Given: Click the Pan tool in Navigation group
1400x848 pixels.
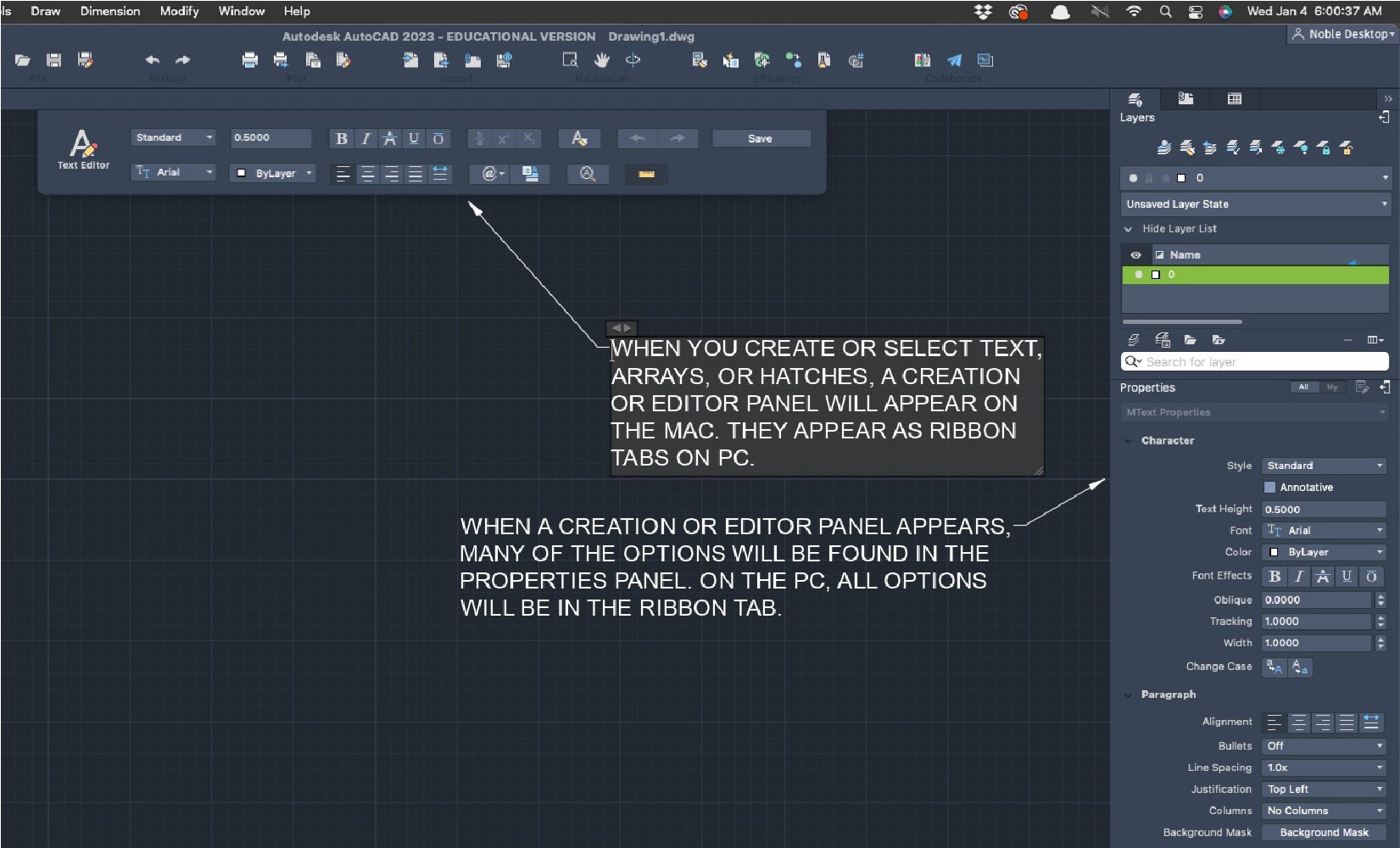Looking at the screenshot, I should [602, 60].
